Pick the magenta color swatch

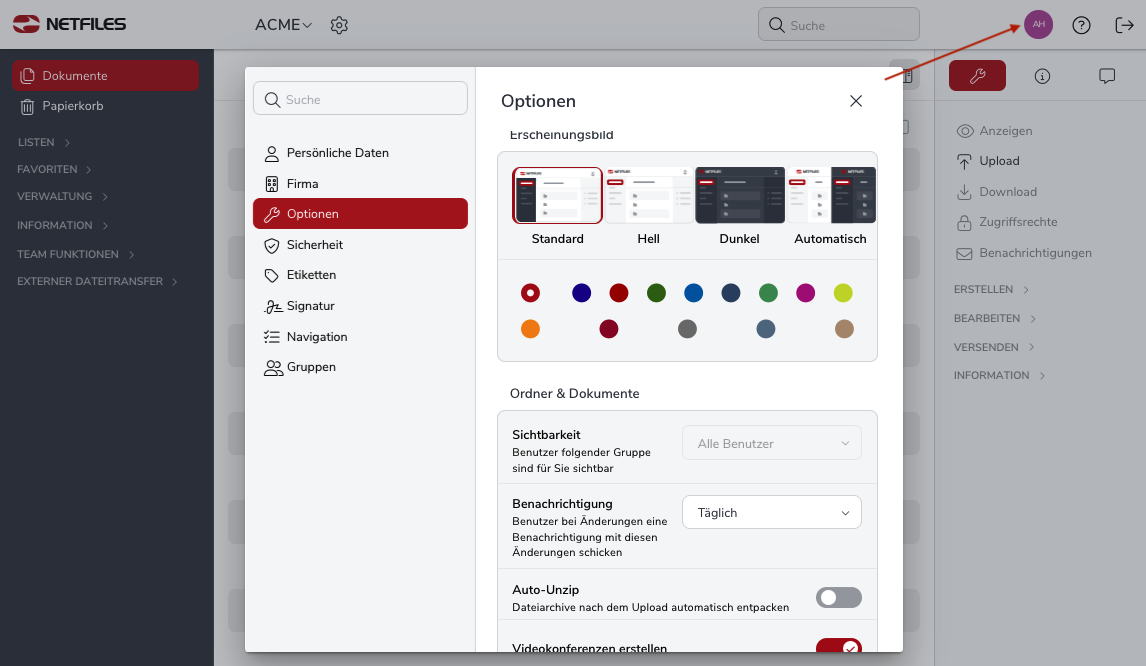click(805, 293)
